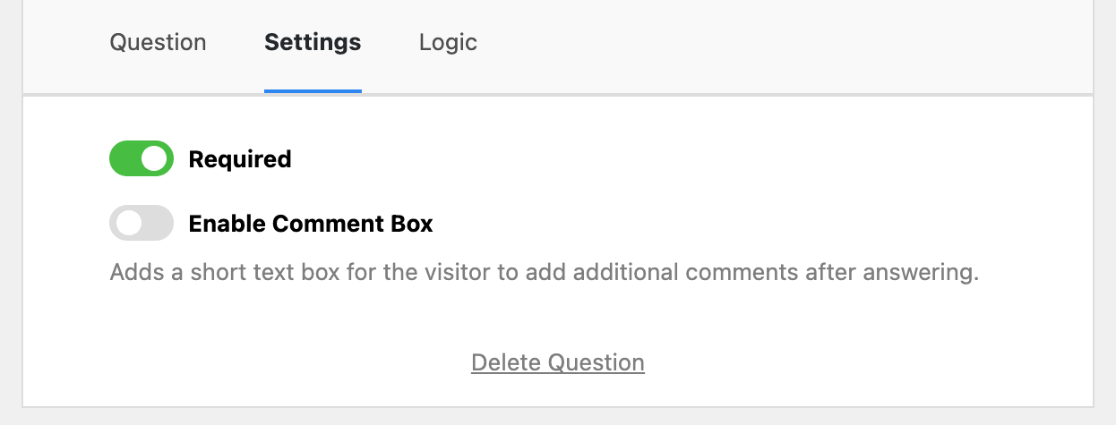1116x425 pixels.
Task: Click the Required label text
Action: coord(240,159)
